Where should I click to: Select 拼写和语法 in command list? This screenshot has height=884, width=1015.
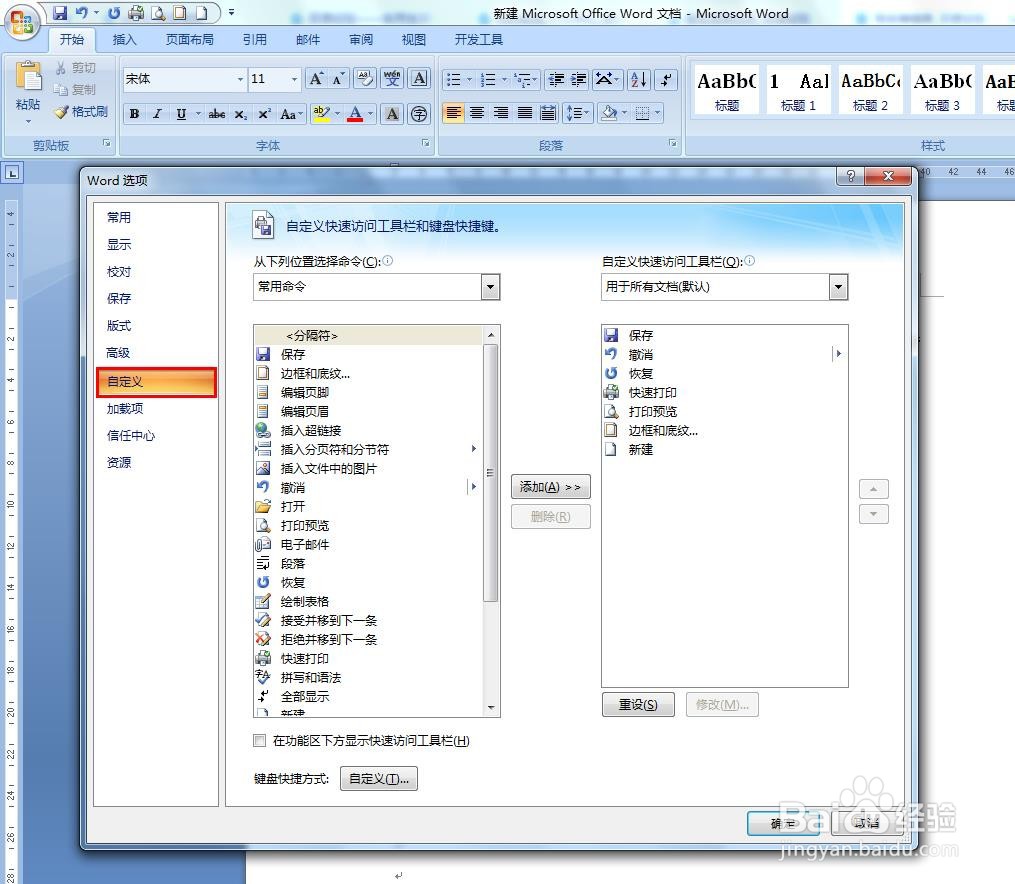pyautogui.click(x=368, y=678)
